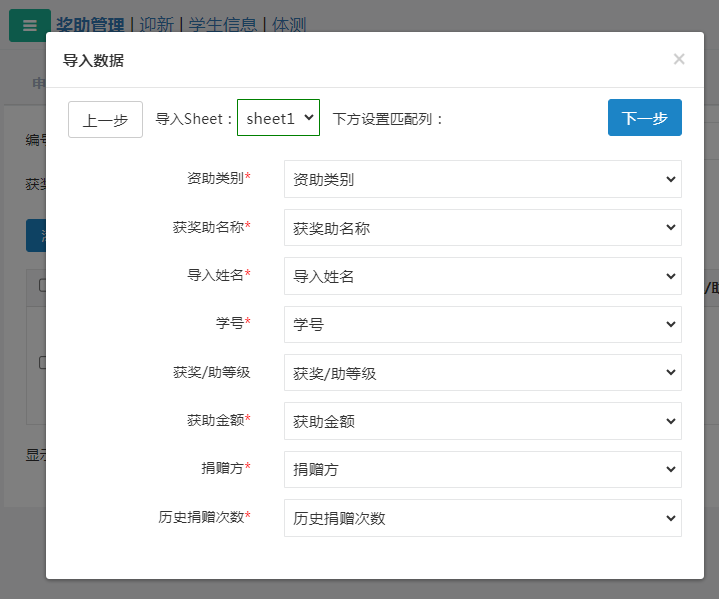The height and width of the screenshot is (599, 719).
Task: Toggle the table header checkbox behind dialog
Action: 42,285
